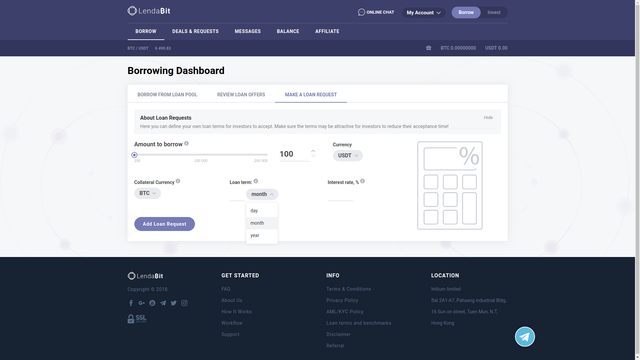Open the online chat bubble icon
Viewport: 640px width, 360px height.
click(x=361, y=12)
